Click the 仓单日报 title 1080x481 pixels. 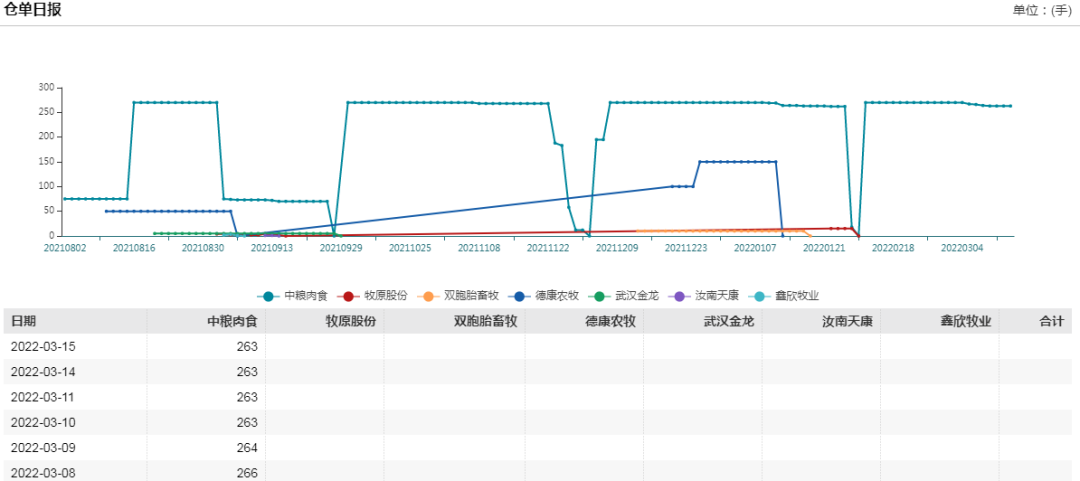point(33,10)
